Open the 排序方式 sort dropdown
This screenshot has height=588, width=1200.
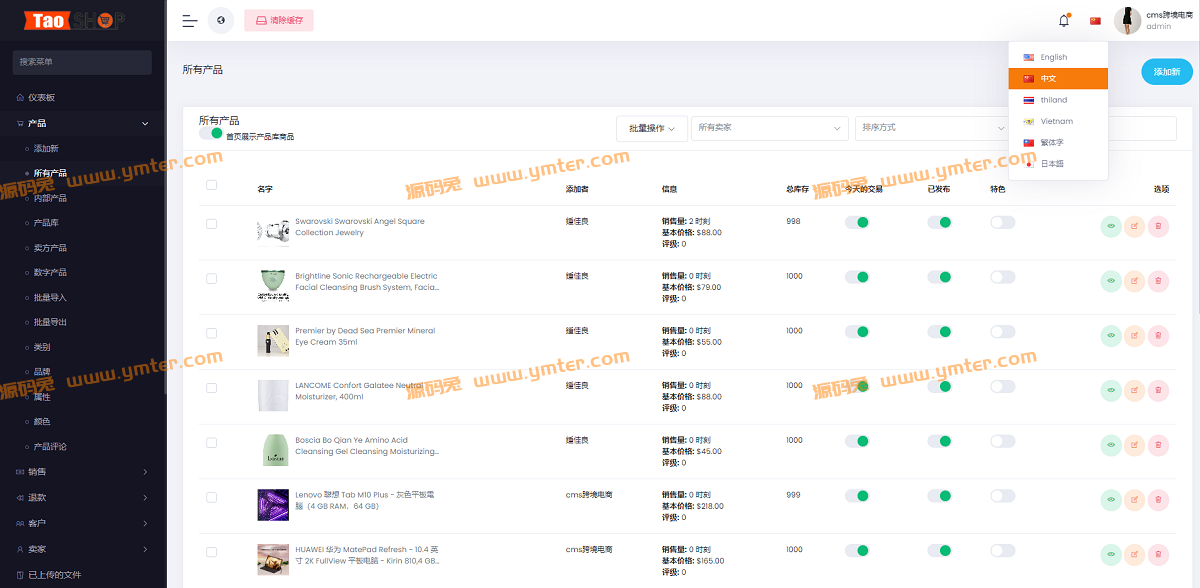[933, 128]
